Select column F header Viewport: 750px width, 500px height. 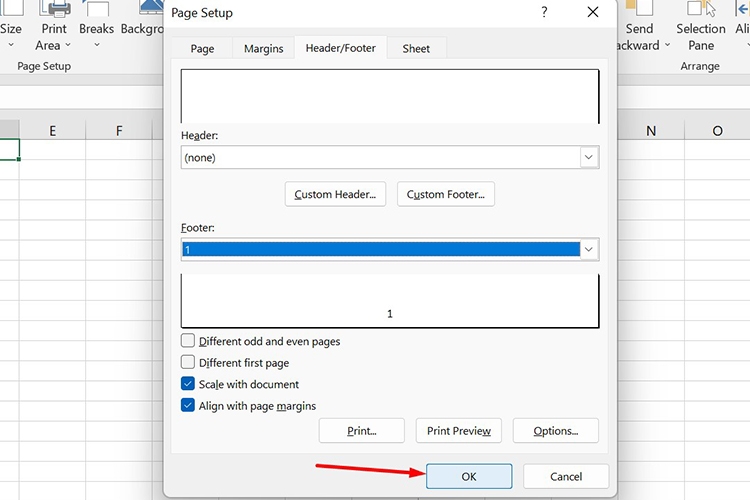coord(119,131)
